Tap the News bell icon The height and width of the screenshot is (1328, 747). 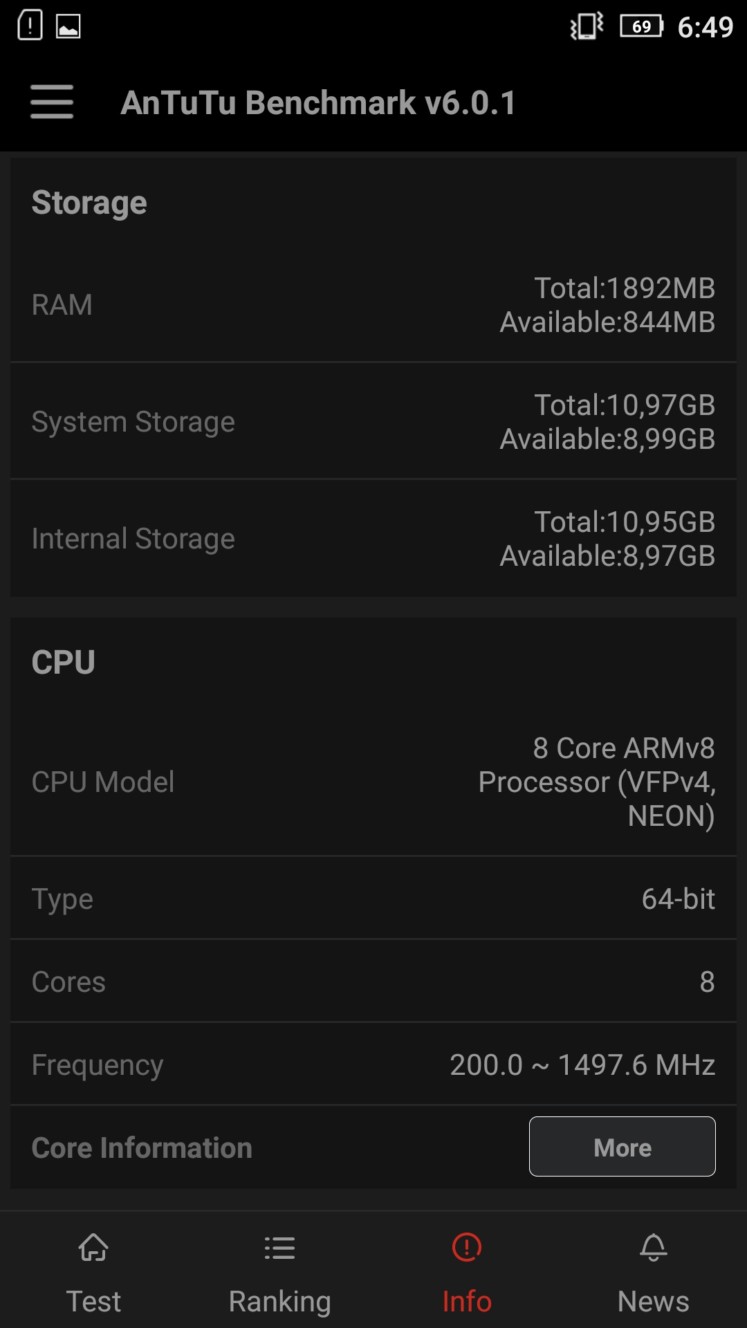click(653, 1247)
